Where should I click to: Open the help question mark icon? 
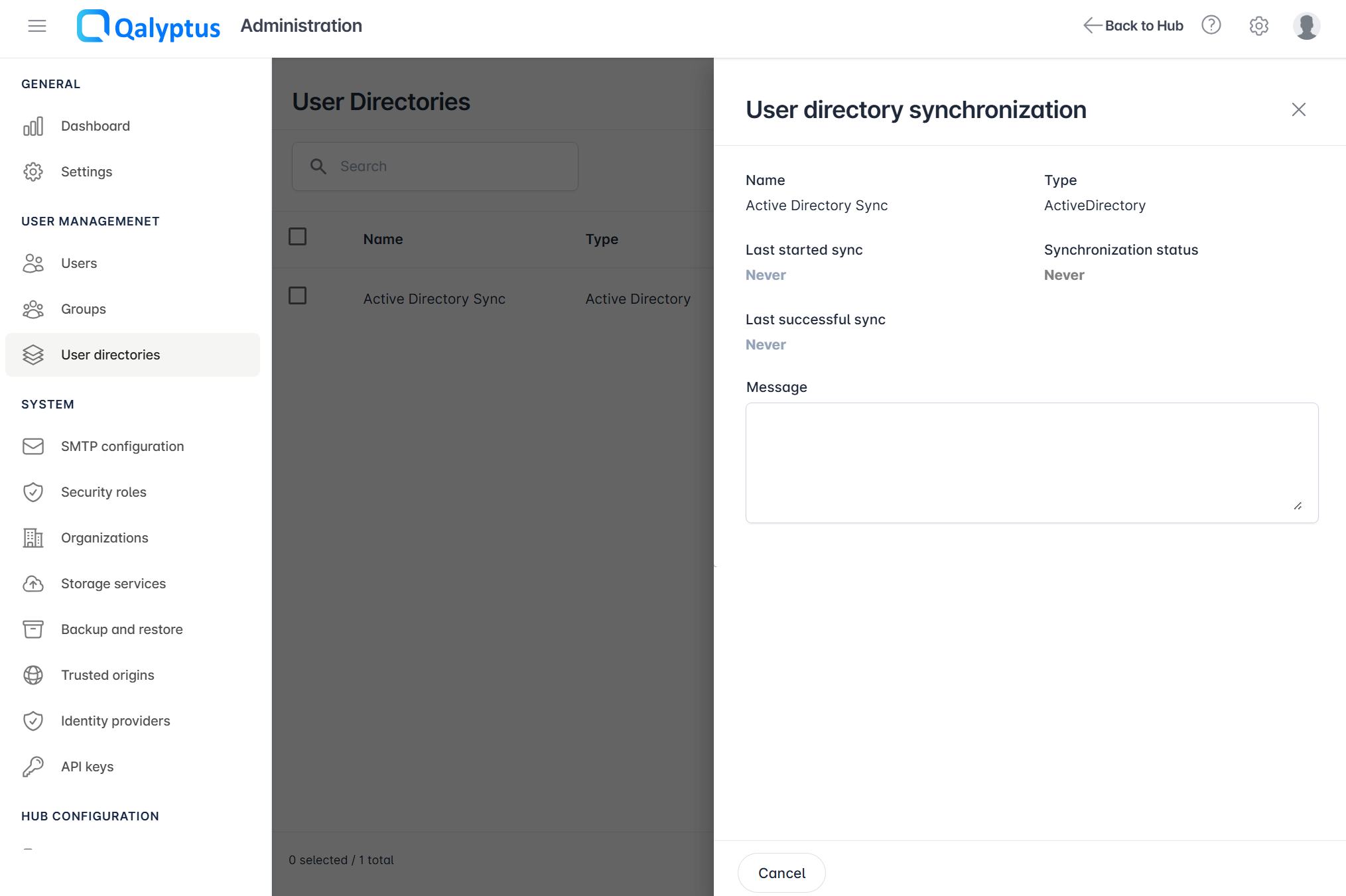click(1211, 25)
